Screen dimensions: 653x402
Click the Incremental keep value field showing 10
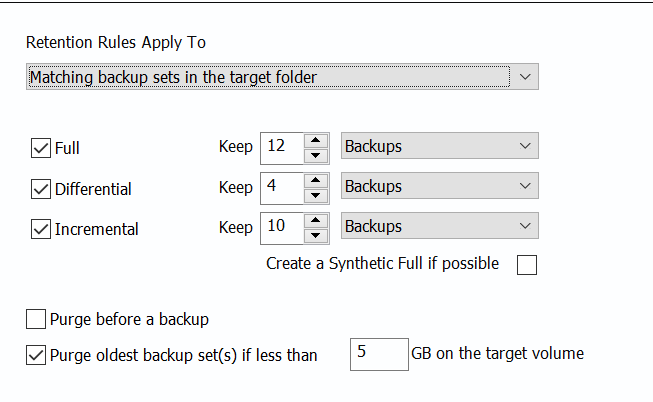(x=282, y=228)
